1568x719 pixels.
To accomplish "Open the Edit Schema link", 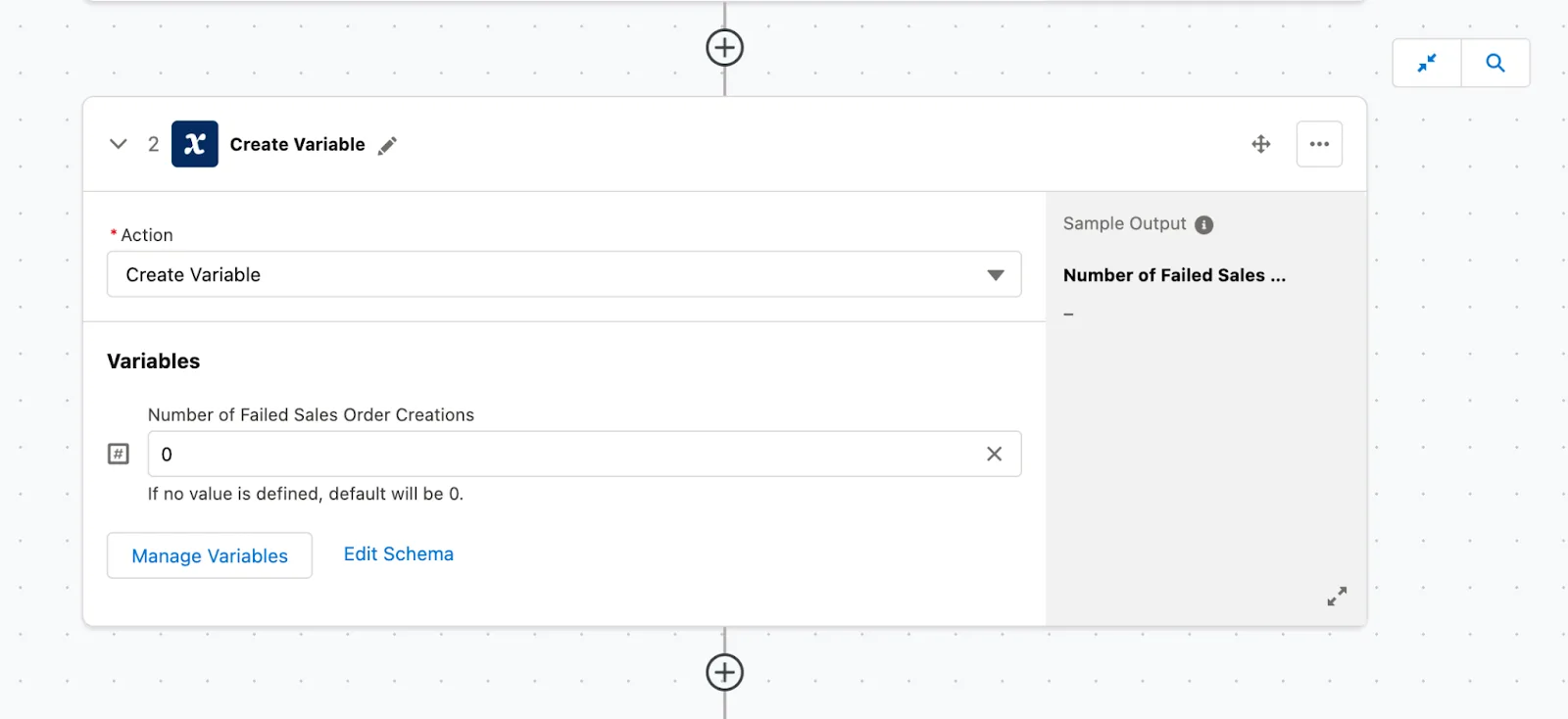I will (x=399, y=554).
